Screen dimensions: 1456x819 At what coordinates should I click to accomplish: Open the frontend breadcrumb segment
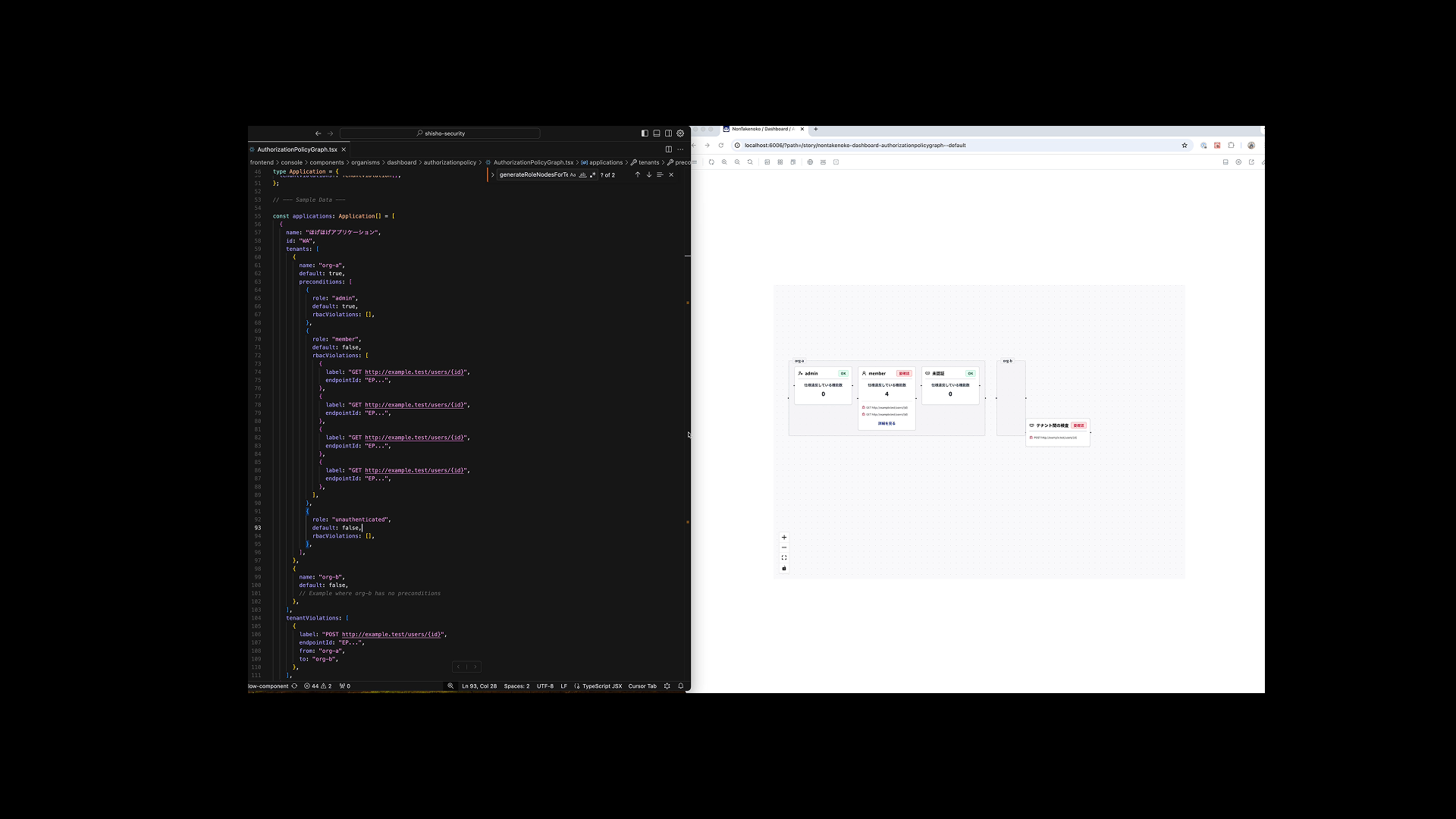click(262, 162)
